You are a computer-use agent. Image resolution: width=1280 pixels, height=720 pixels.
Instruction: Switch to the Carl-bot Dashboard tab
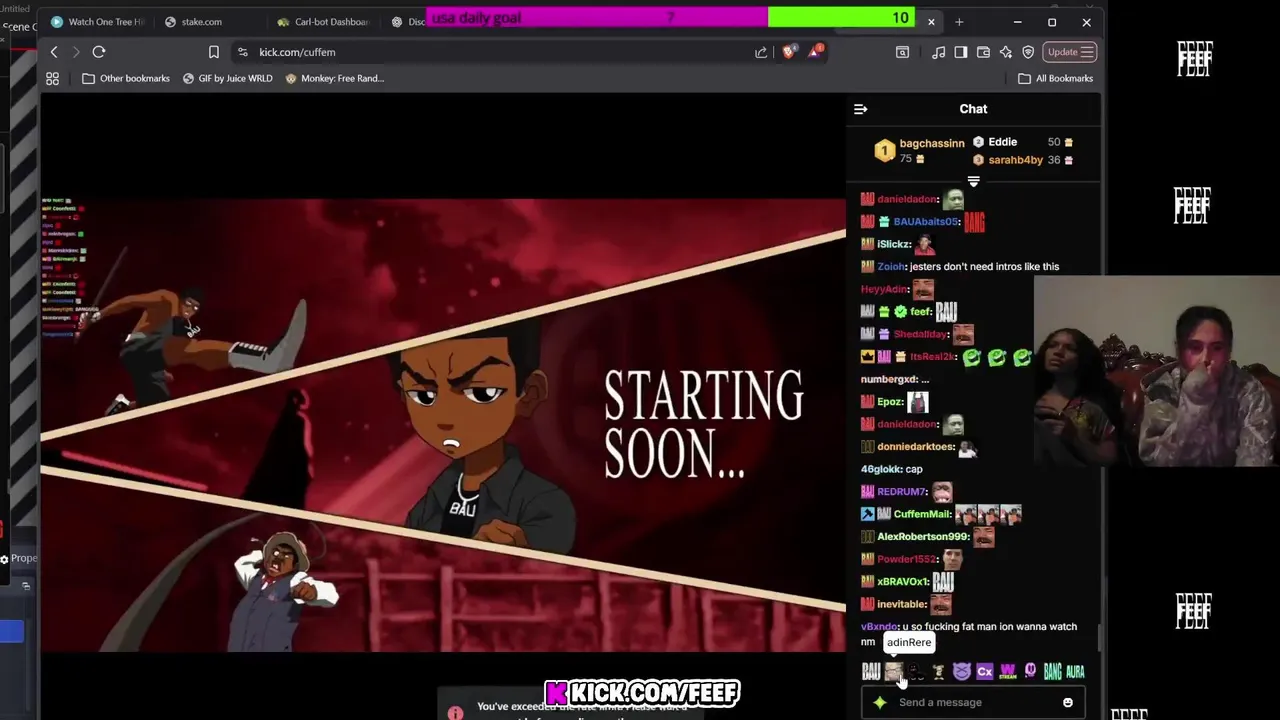(325, 21)
